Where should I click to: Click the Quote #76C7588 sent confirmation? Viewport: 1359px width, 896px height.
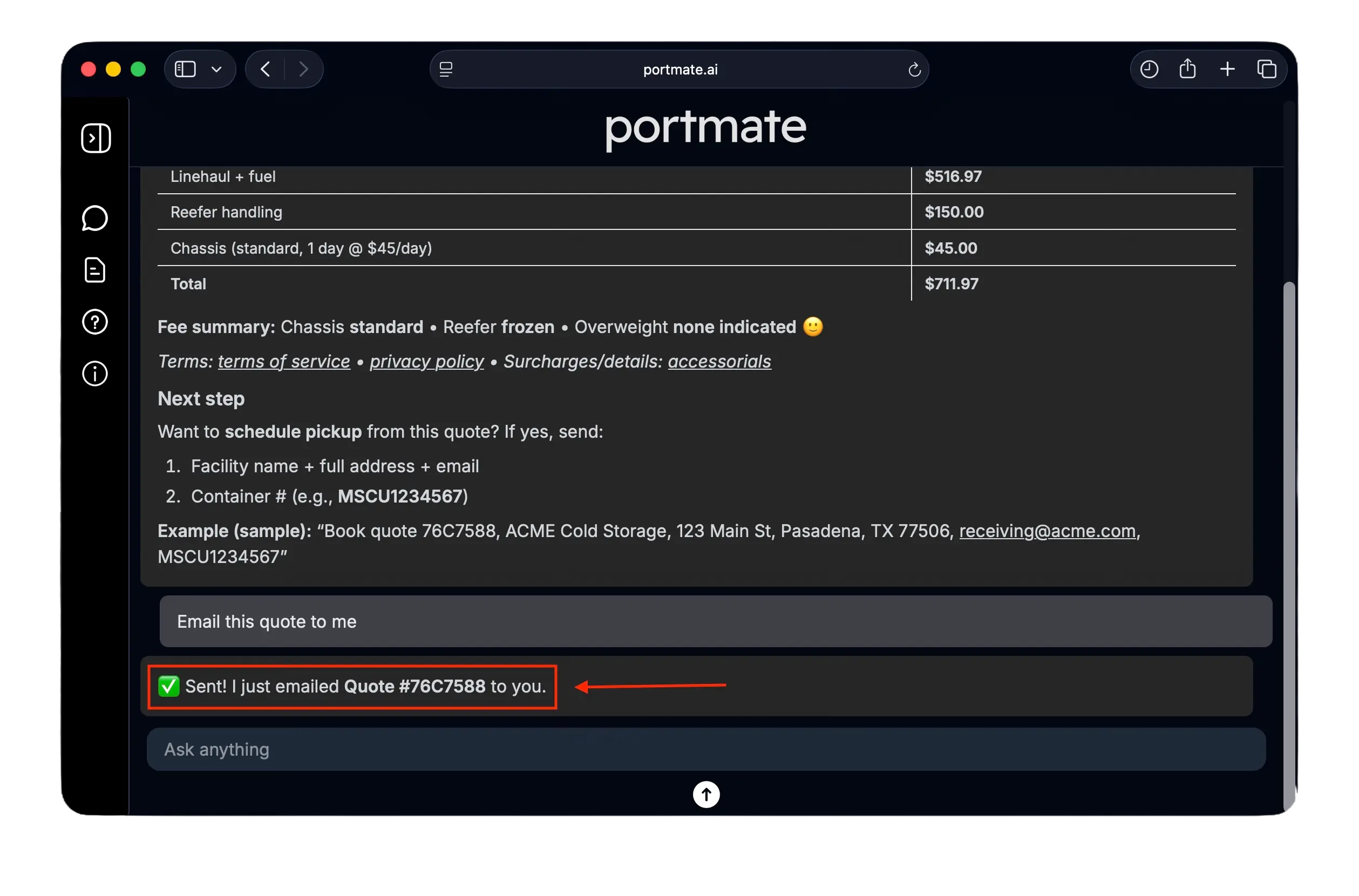click(352, 686)
